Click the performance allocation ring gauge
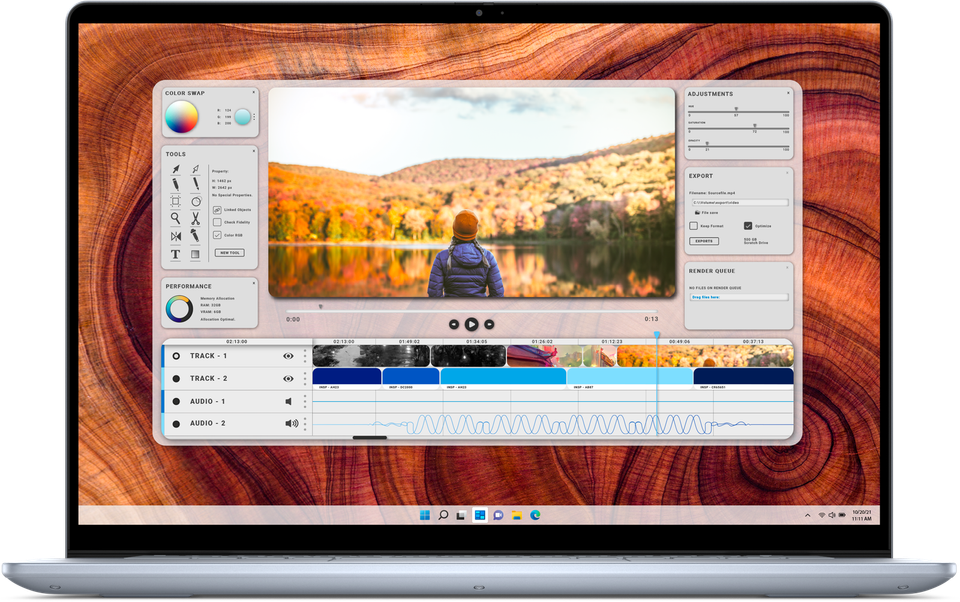This screenshot has width=960, height=602. (179, 309)
